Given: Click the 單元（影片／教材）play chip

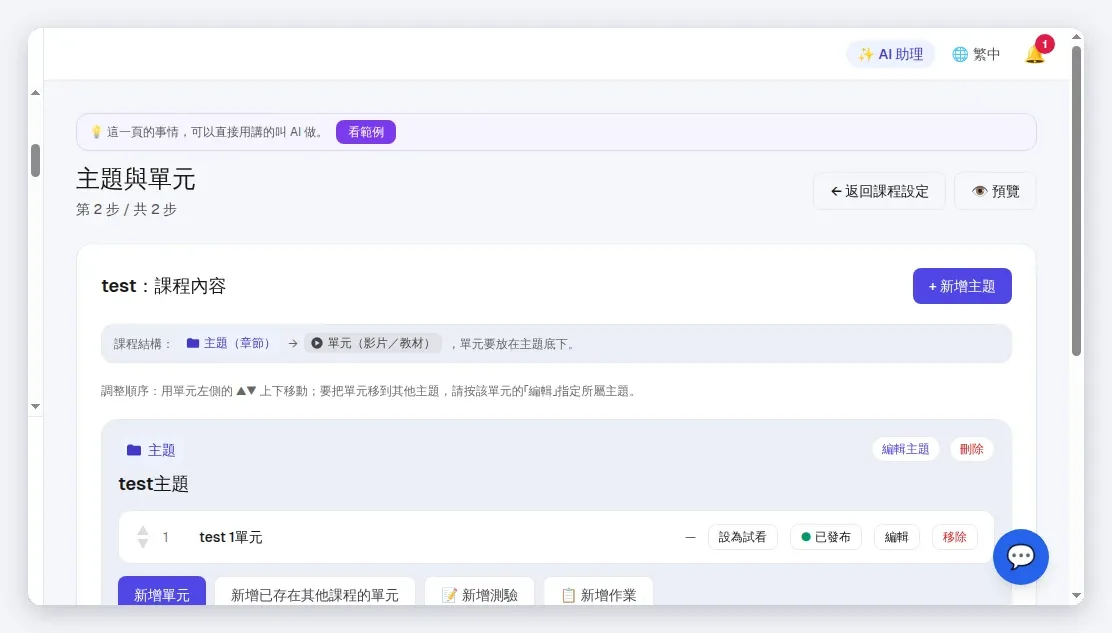Looking at the screenshot, I should (373, 344).
